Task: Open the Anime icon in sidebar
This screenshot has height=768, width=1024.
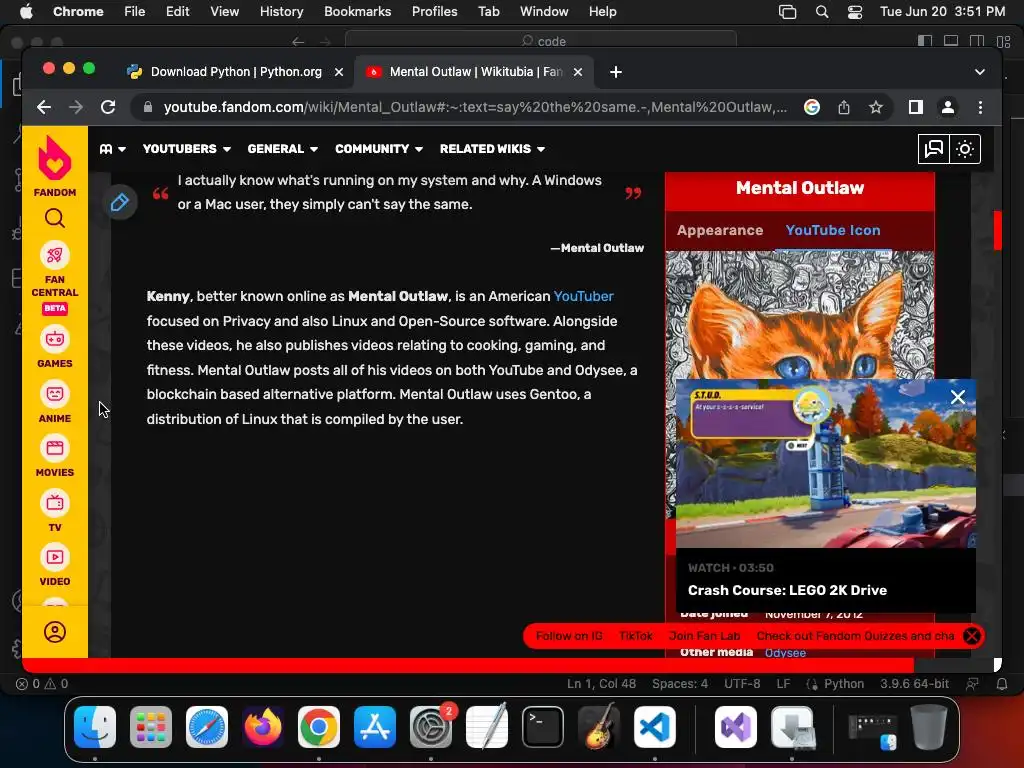Action: (55, 394)
